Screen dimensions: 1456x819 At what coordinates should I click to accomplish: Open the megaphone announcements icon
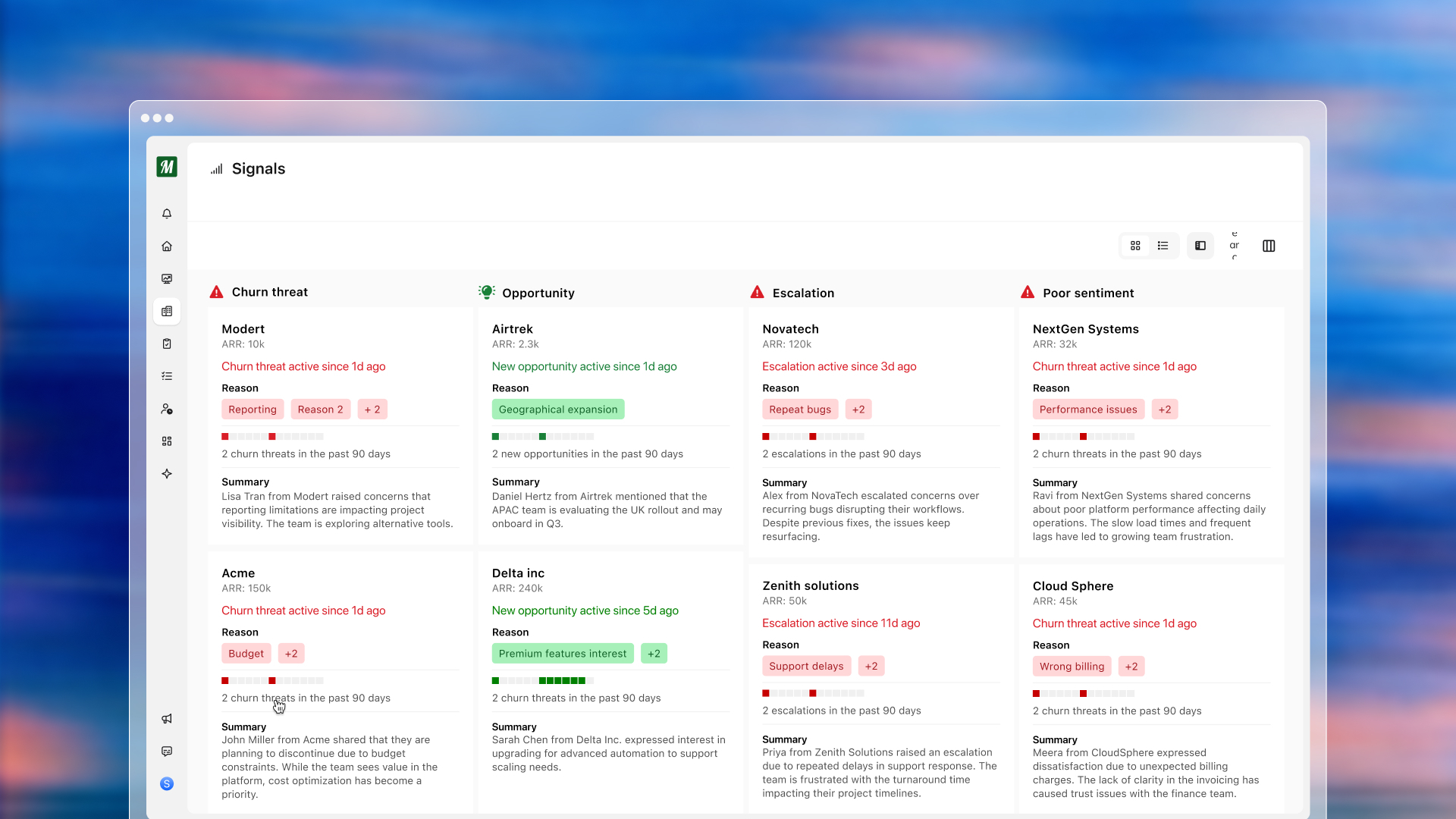167,719
